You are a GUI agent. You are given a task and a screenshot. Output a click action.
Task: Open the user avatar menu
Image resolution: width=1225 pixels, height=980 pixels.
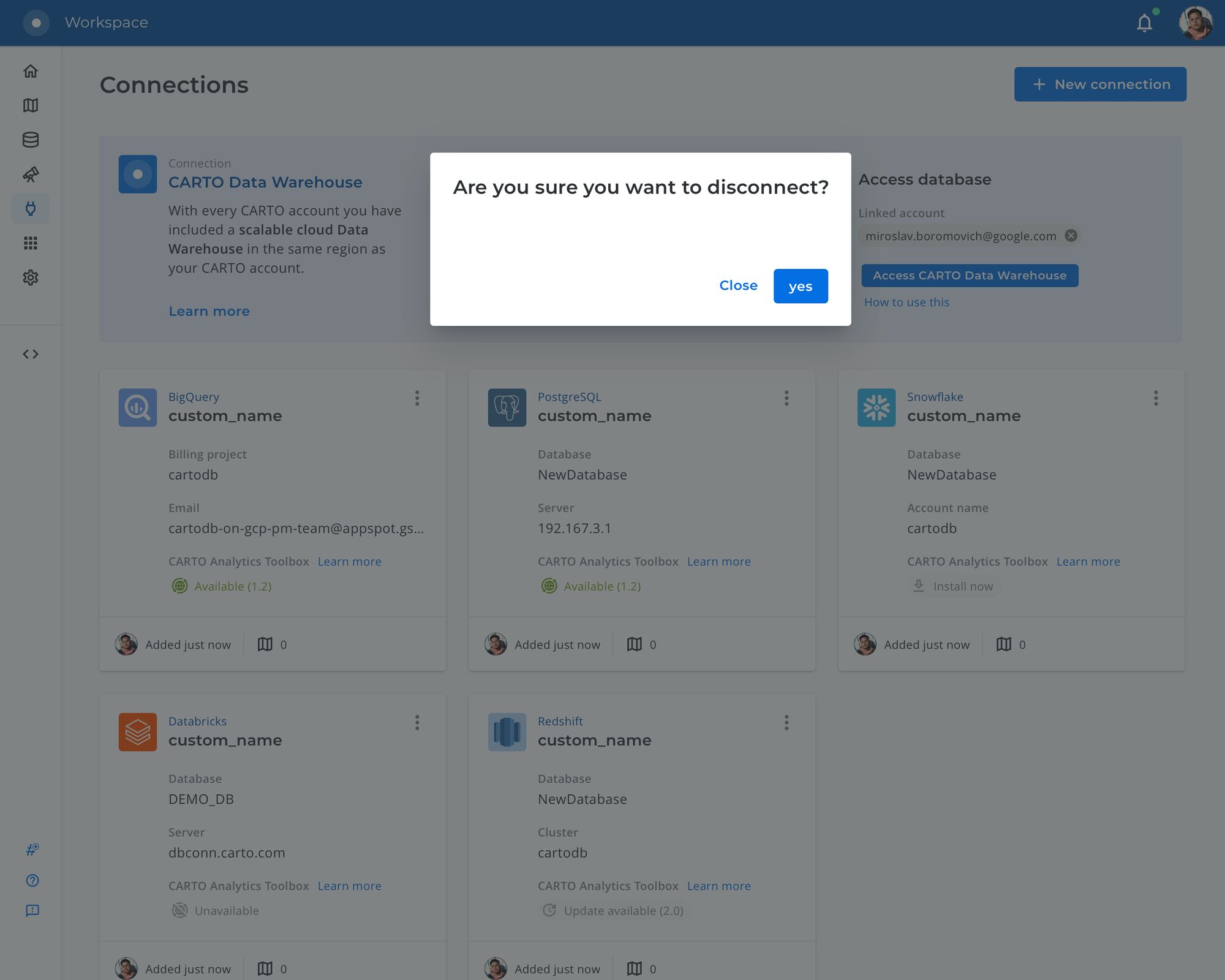coord(1196,23)
